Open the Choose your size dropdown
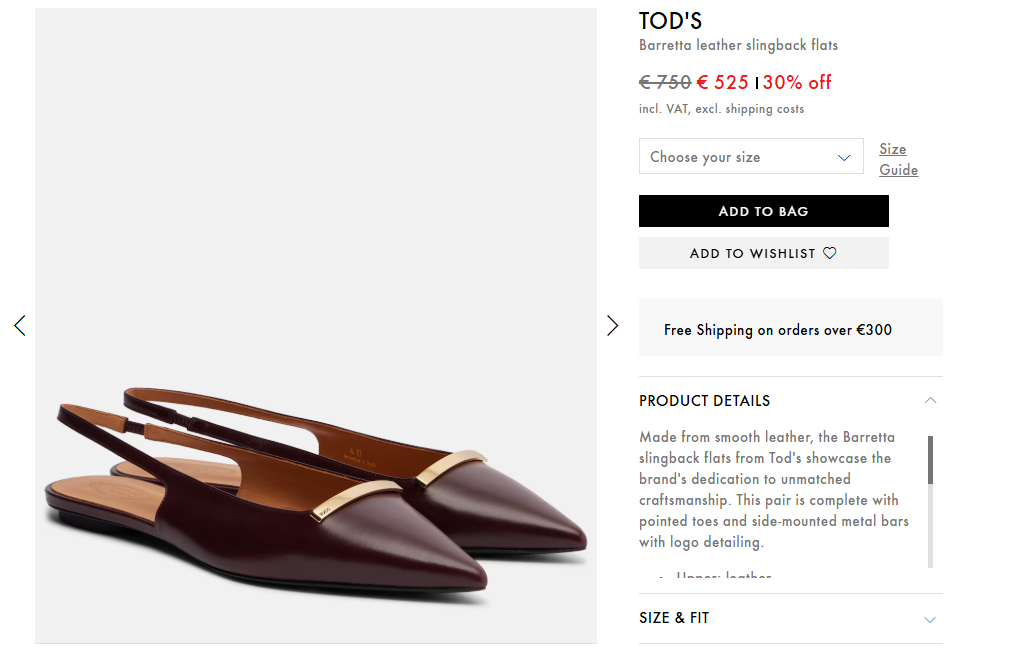Viewport: 1022px width, 661px height. 740,157
